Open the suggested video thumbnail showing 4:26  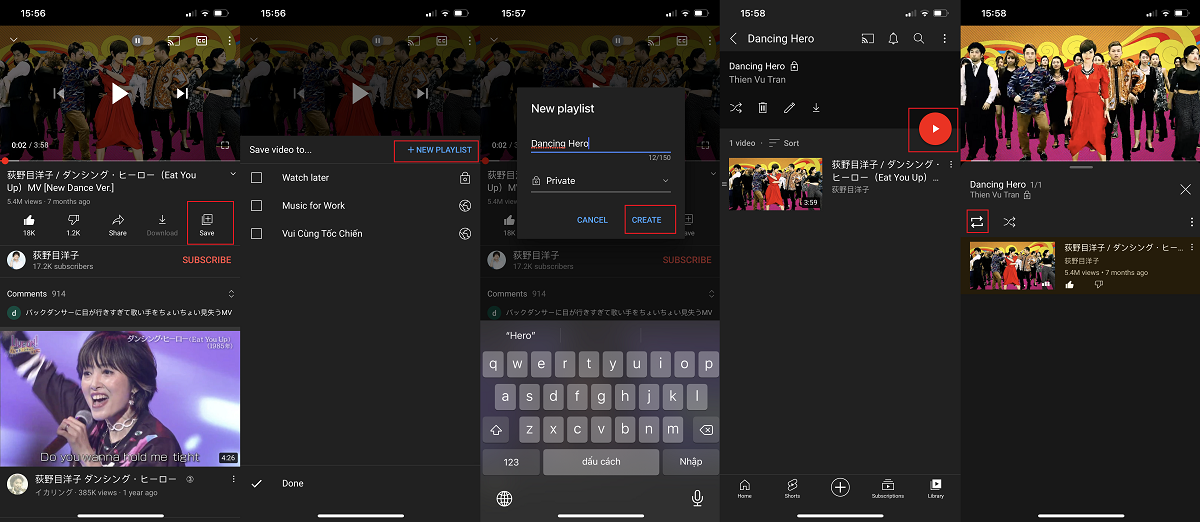tap(120, 399)
